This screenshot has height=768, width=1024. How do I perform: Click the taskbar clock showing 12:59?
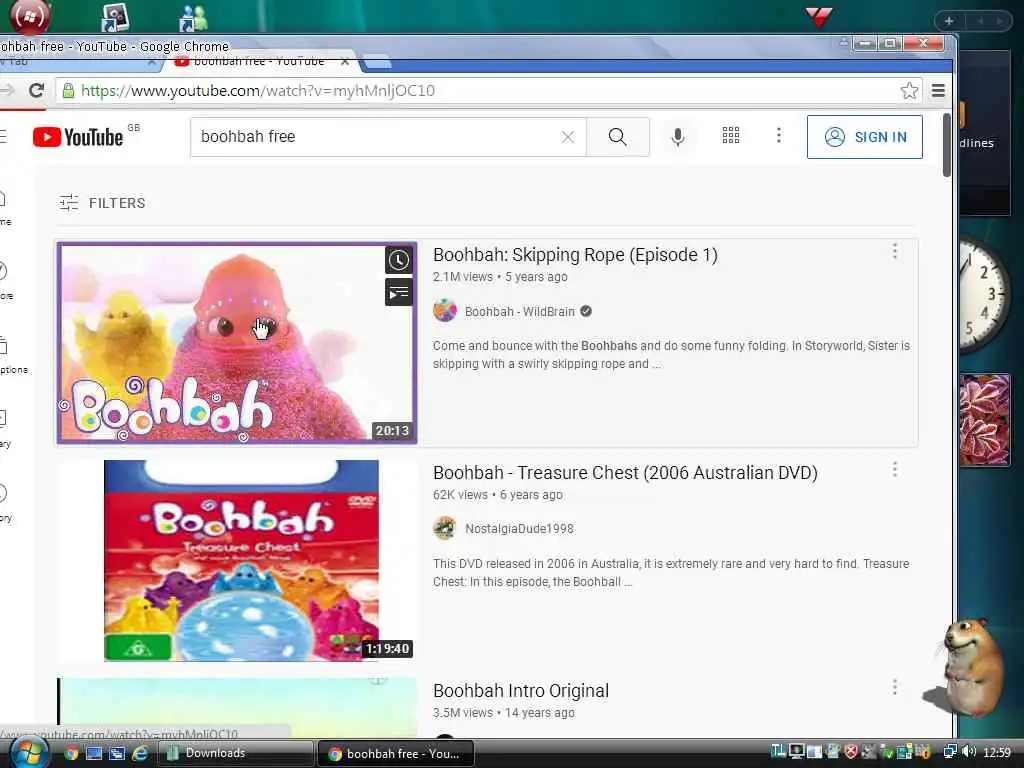(x=997, y=752)
